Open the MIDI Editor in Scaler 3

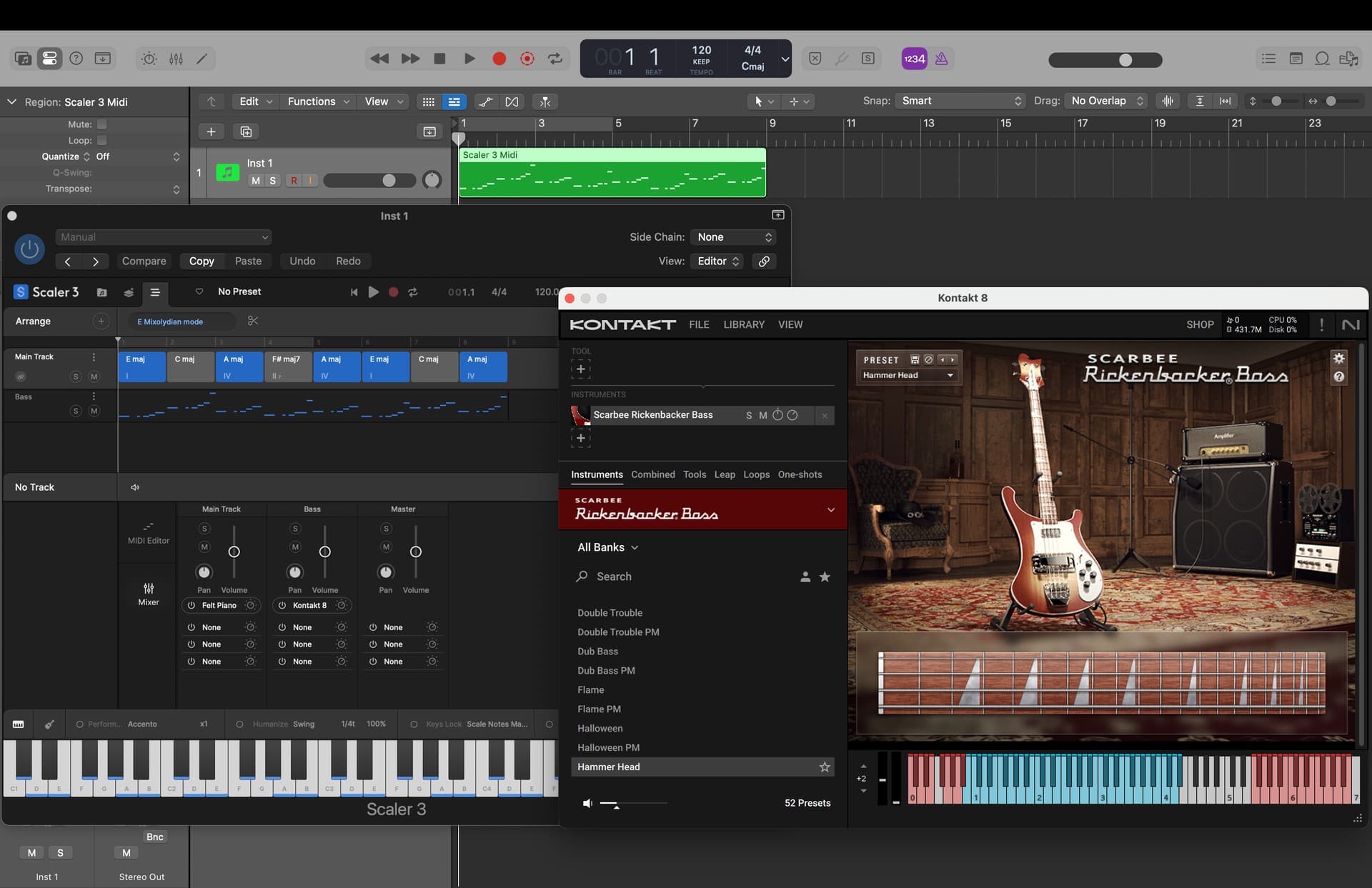tap(148, 533)
